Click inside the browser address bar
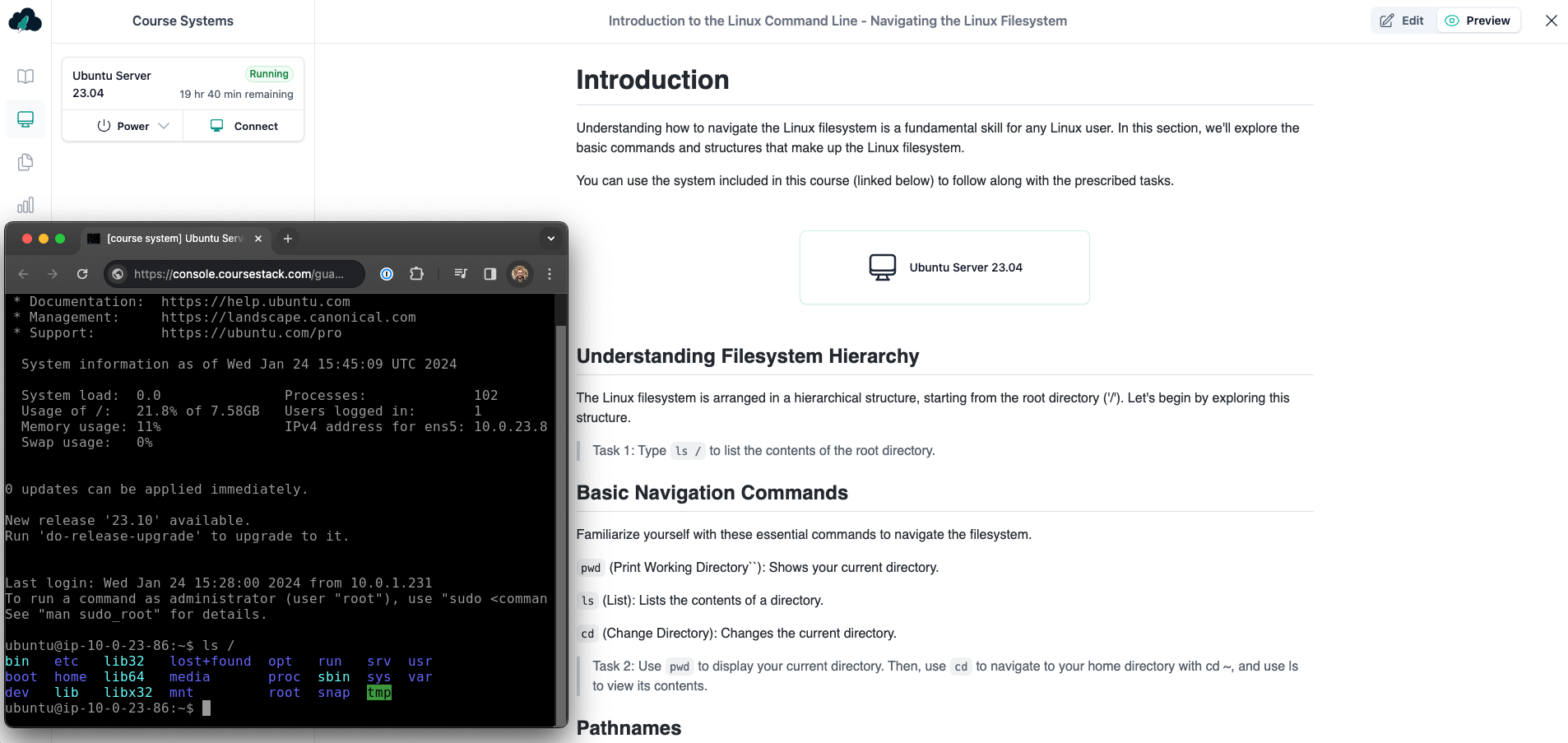 (x=239, y=274)
